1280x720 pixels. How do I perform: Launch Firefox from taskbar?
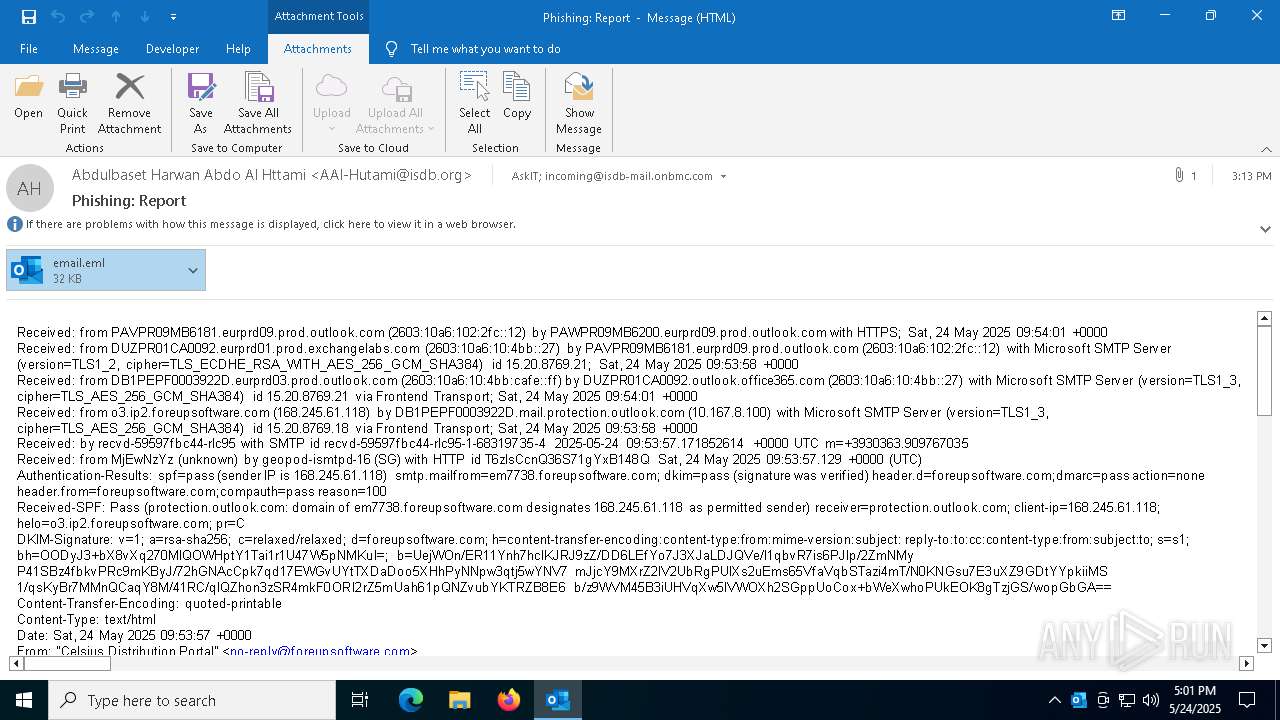[509, 700]
